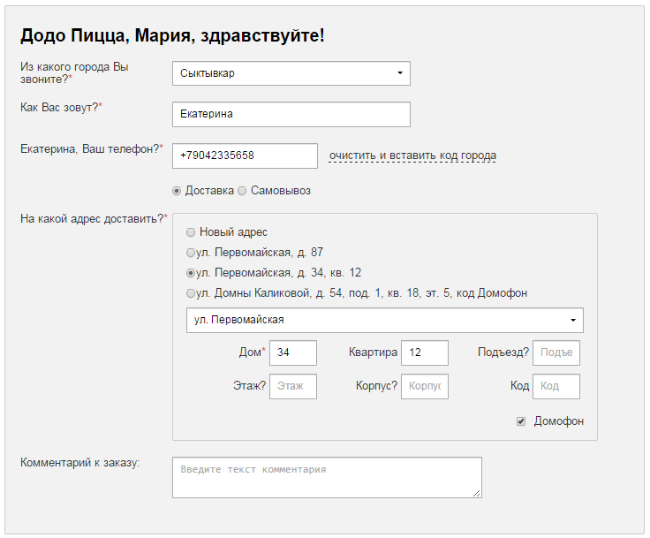
Task: Click the empty Подъезд input field
Action: (x=556, y=353)
